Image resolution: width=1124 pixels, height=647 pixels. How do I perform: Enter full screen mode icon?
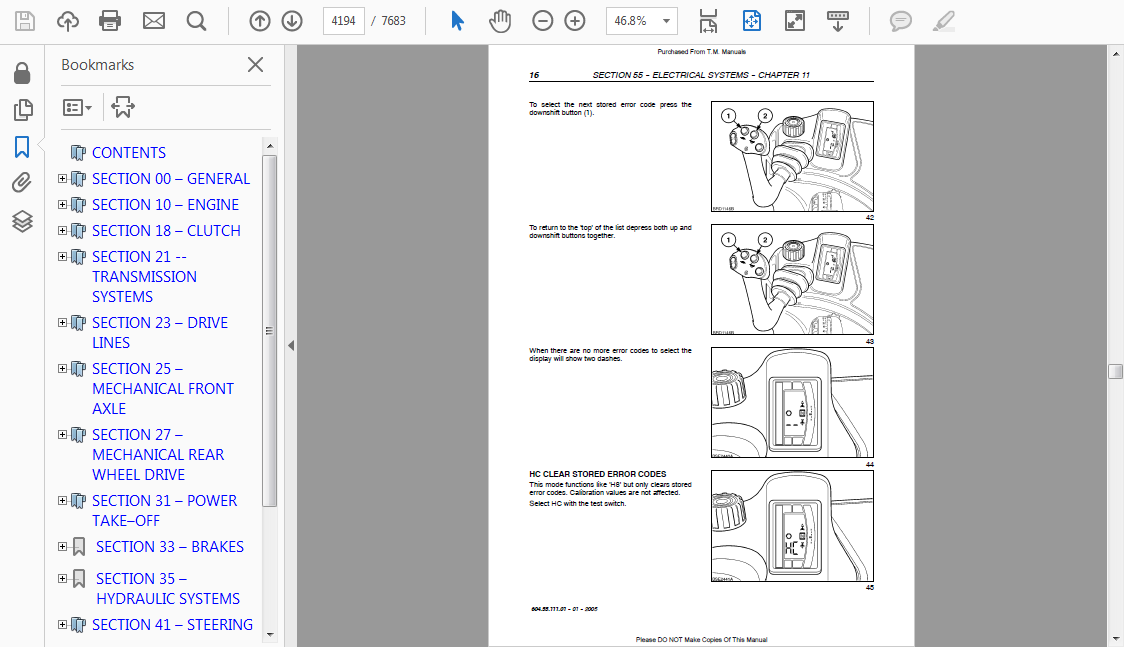click(795, 21)
